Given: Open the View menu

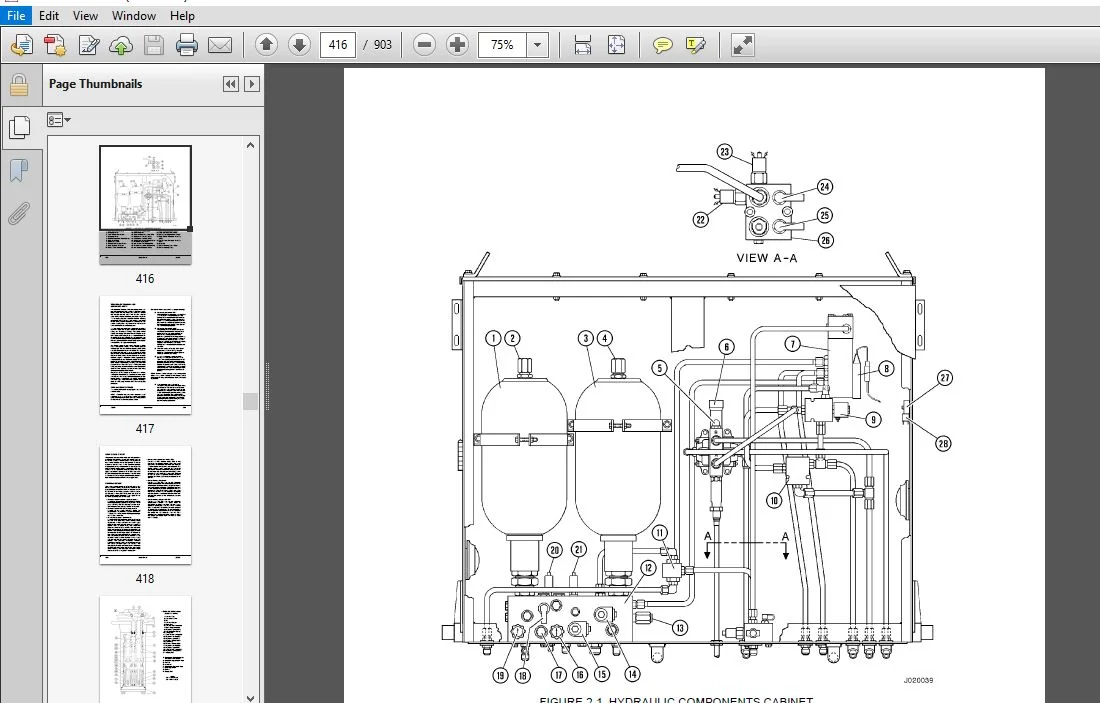Looking at the screenshot, I should (85, 15).
